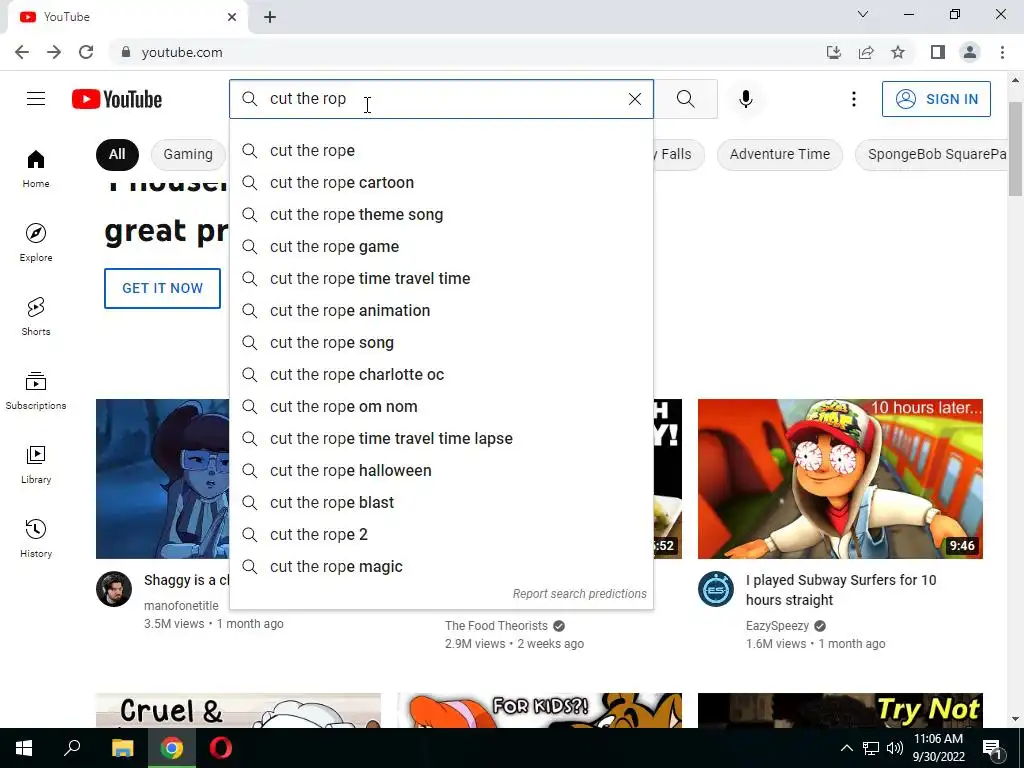Screen dimensions: 1024x768
Task: Click the manofonetitle channel avatar
Action: pyautogui.click(x=114, y=589)
